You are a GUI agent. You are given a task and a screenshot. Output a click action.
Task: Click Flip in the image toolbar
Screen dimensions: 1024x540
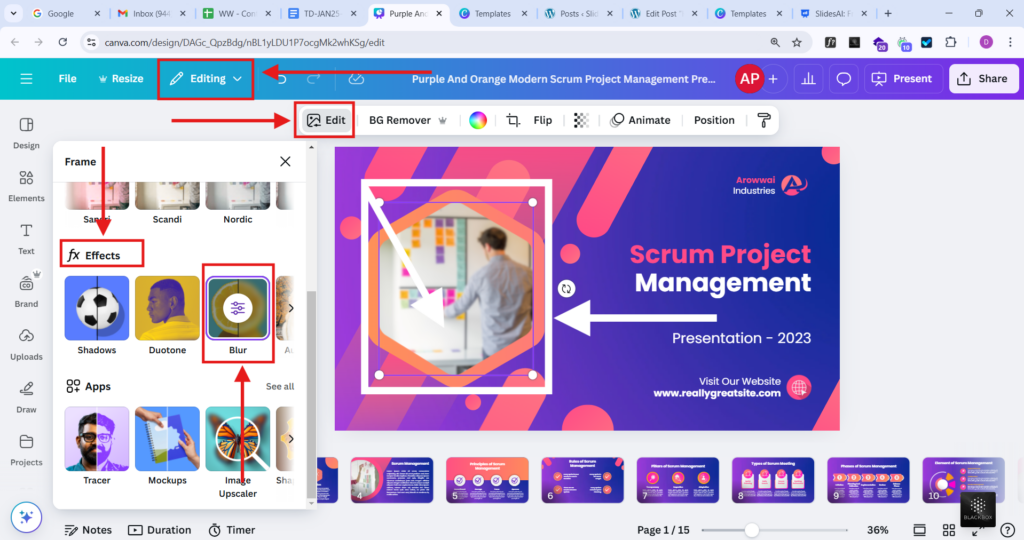click(x=543, y=120)
